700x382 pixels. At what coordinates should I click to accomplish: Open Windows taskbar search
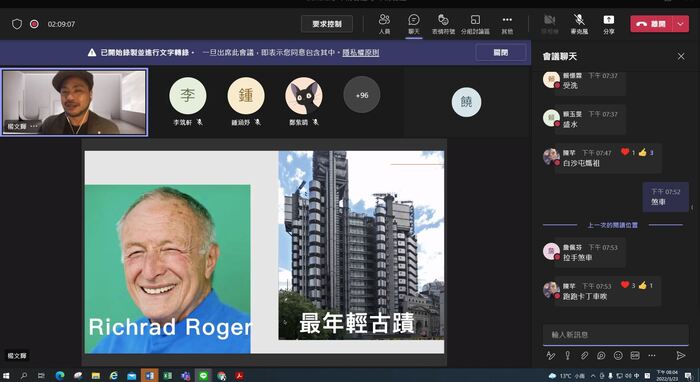click(24, 376)
